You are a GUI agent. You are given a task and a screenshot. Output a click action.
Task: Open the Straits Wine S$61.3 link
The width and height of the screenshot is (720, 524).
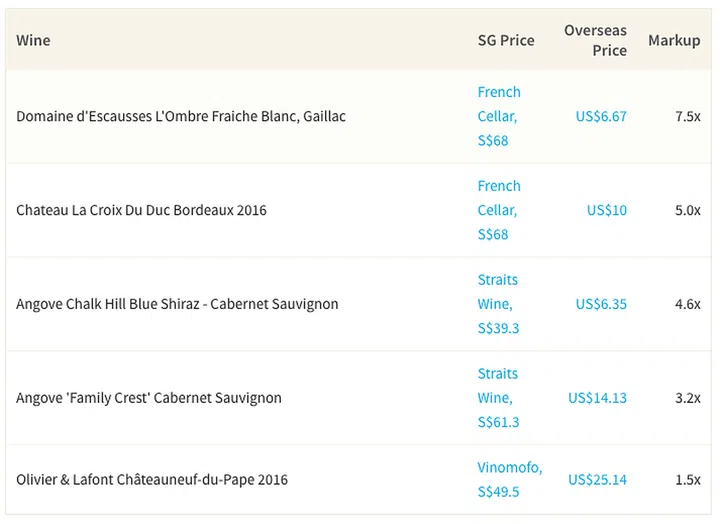(498, 398)
